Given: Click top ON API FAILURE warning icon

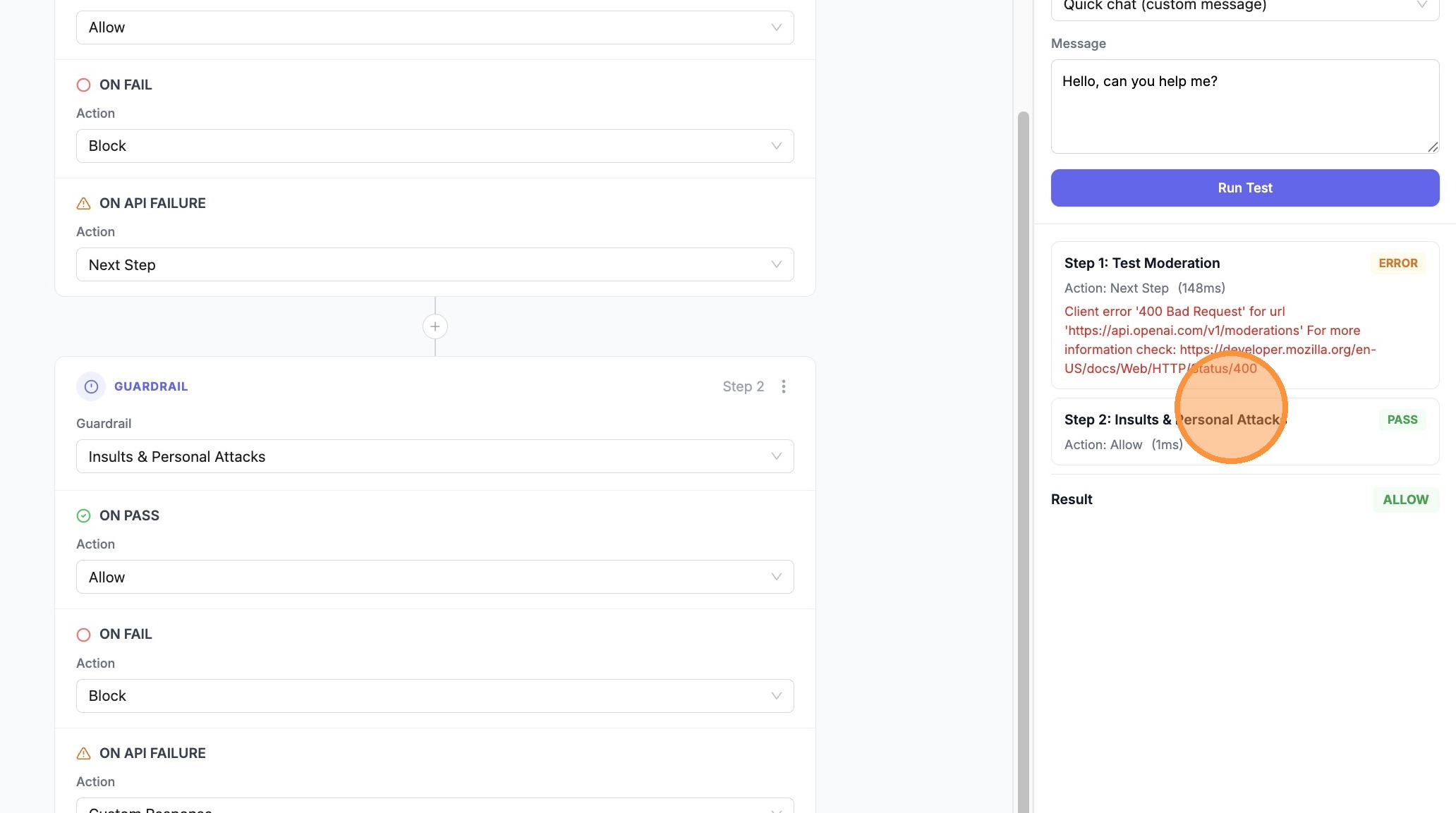Looking at the screenshot, I should [x=83, y=204].
